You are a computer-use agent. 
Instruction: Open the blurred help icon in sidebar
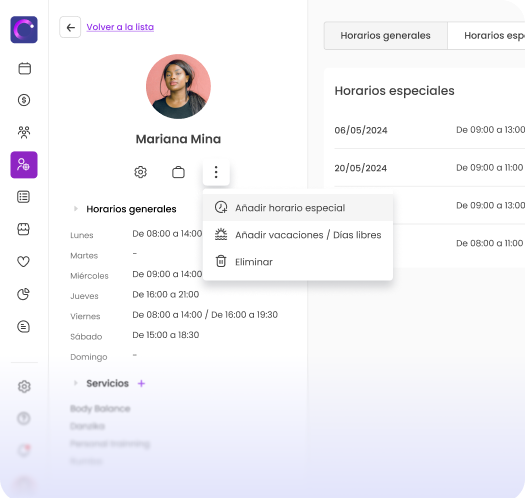[24, 418]
